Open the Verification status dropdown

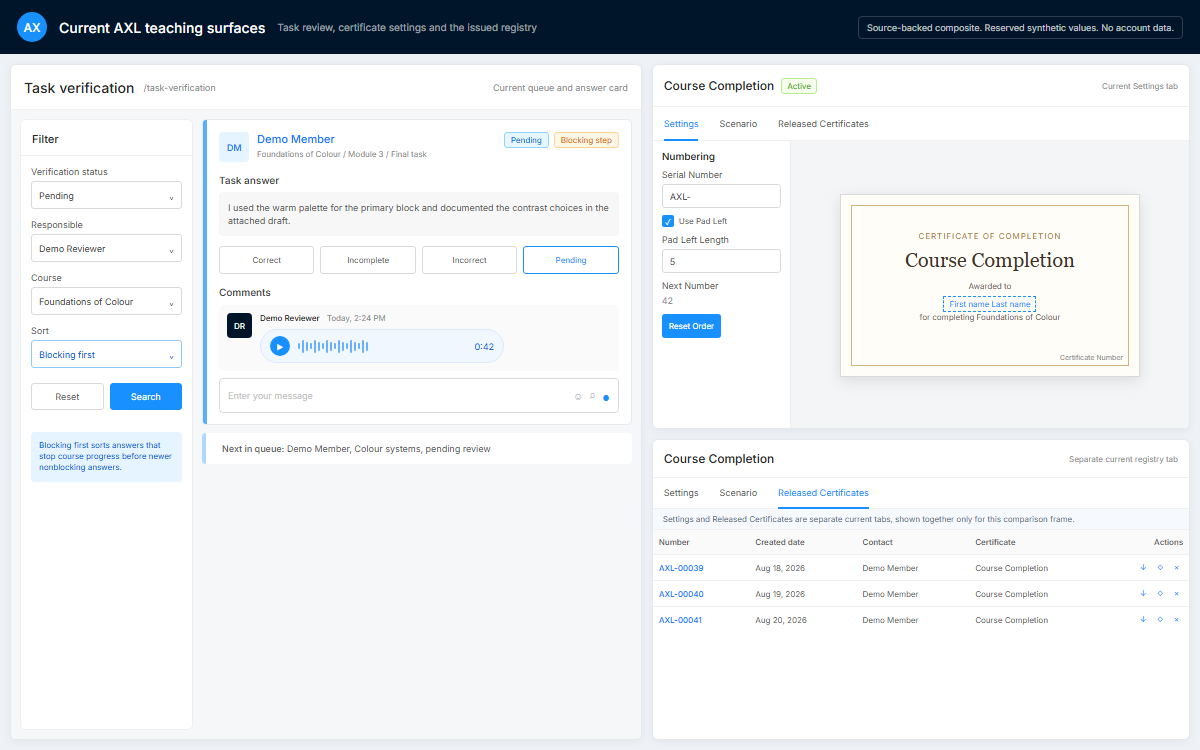click(106, 196)
